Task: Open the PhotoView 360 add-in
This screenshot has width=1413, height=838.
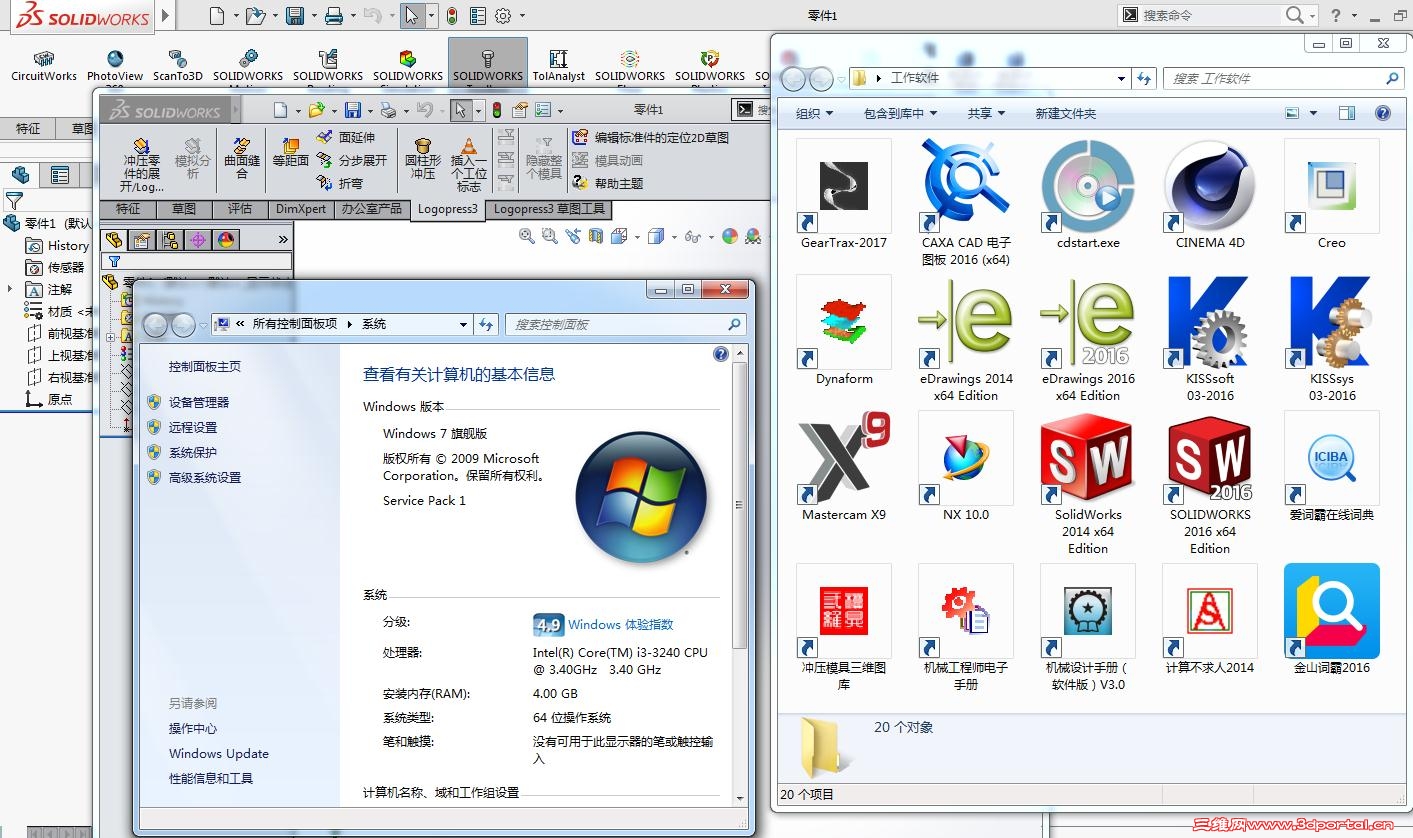Action: (x=115, y=68)
